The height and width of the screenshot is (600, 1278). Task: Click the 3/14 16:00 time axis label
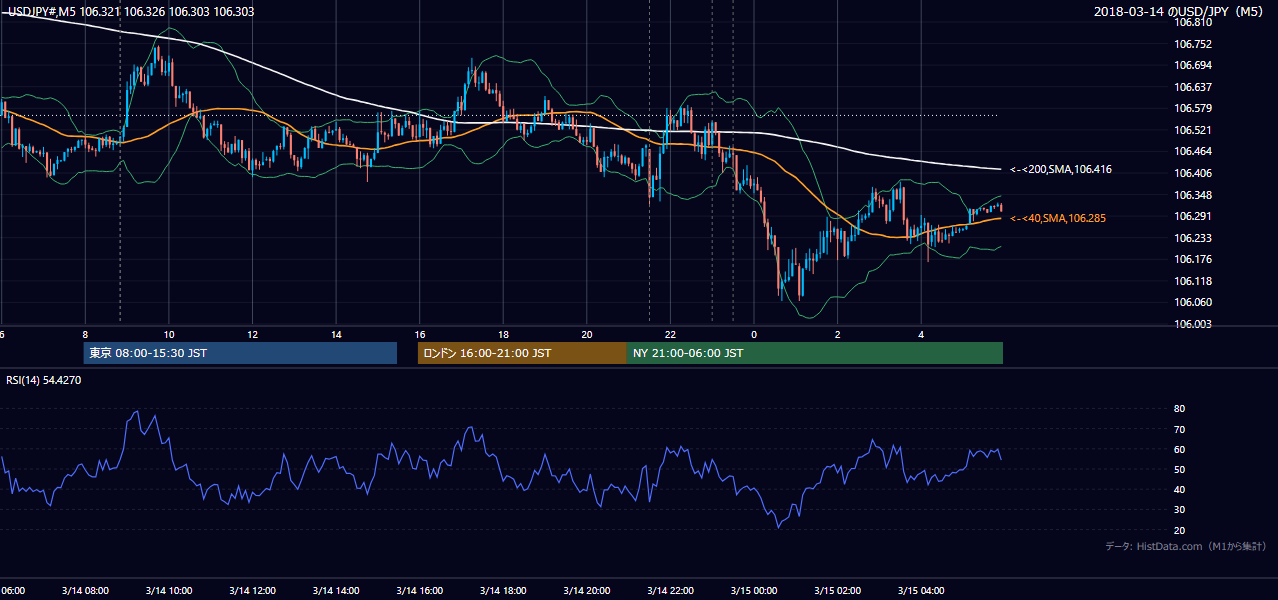click(420, 590)
